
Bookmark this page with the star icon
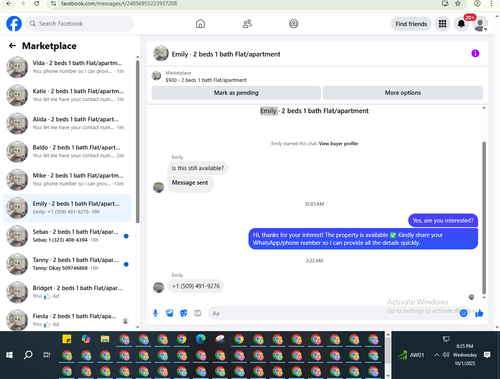(458, 4)
